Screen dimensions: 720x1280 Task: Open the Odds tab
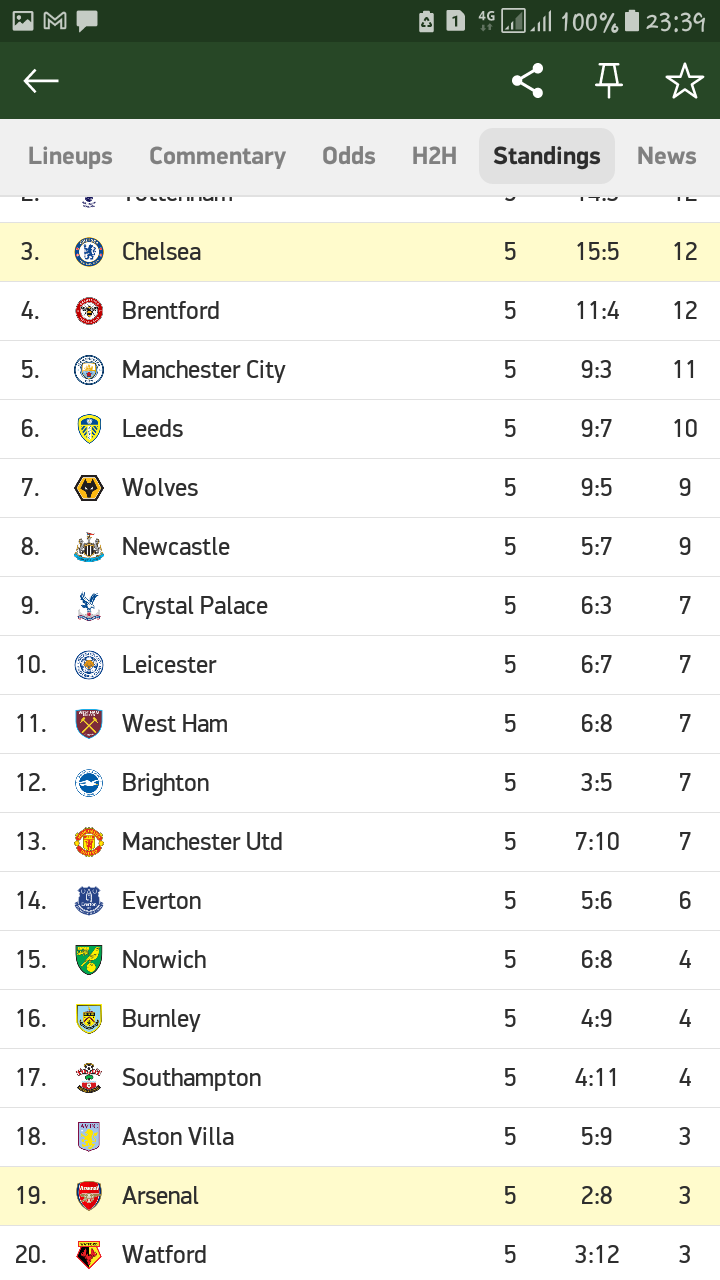(349, 156)
